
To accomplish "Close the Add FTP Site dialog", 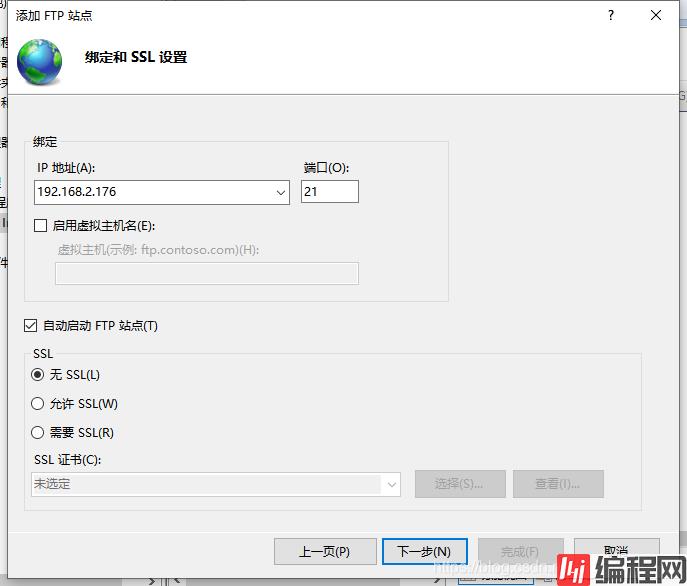I will coord(656,15).
